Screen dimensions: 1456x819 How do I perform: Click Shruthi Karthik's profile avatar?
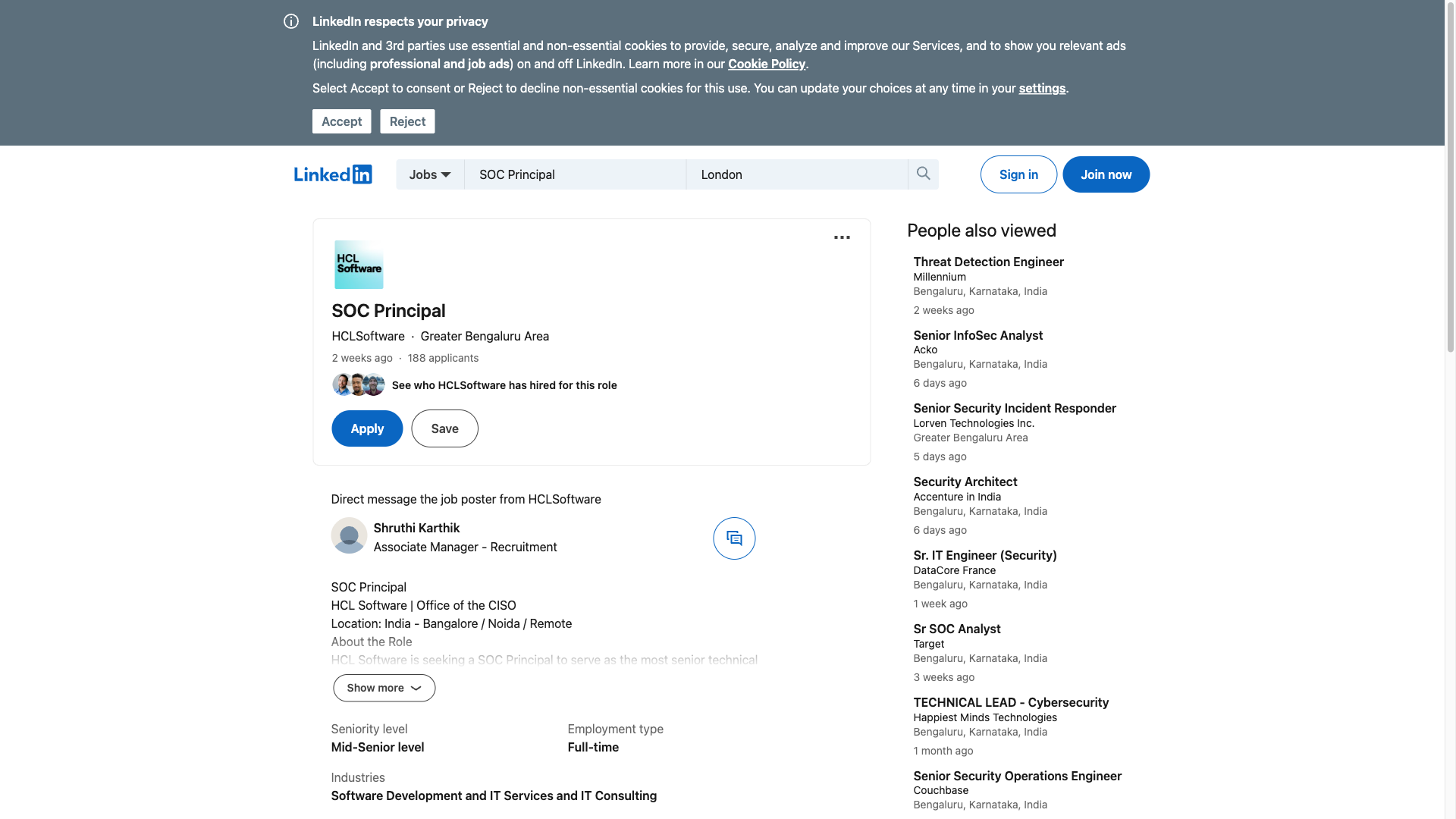(349, 535)
